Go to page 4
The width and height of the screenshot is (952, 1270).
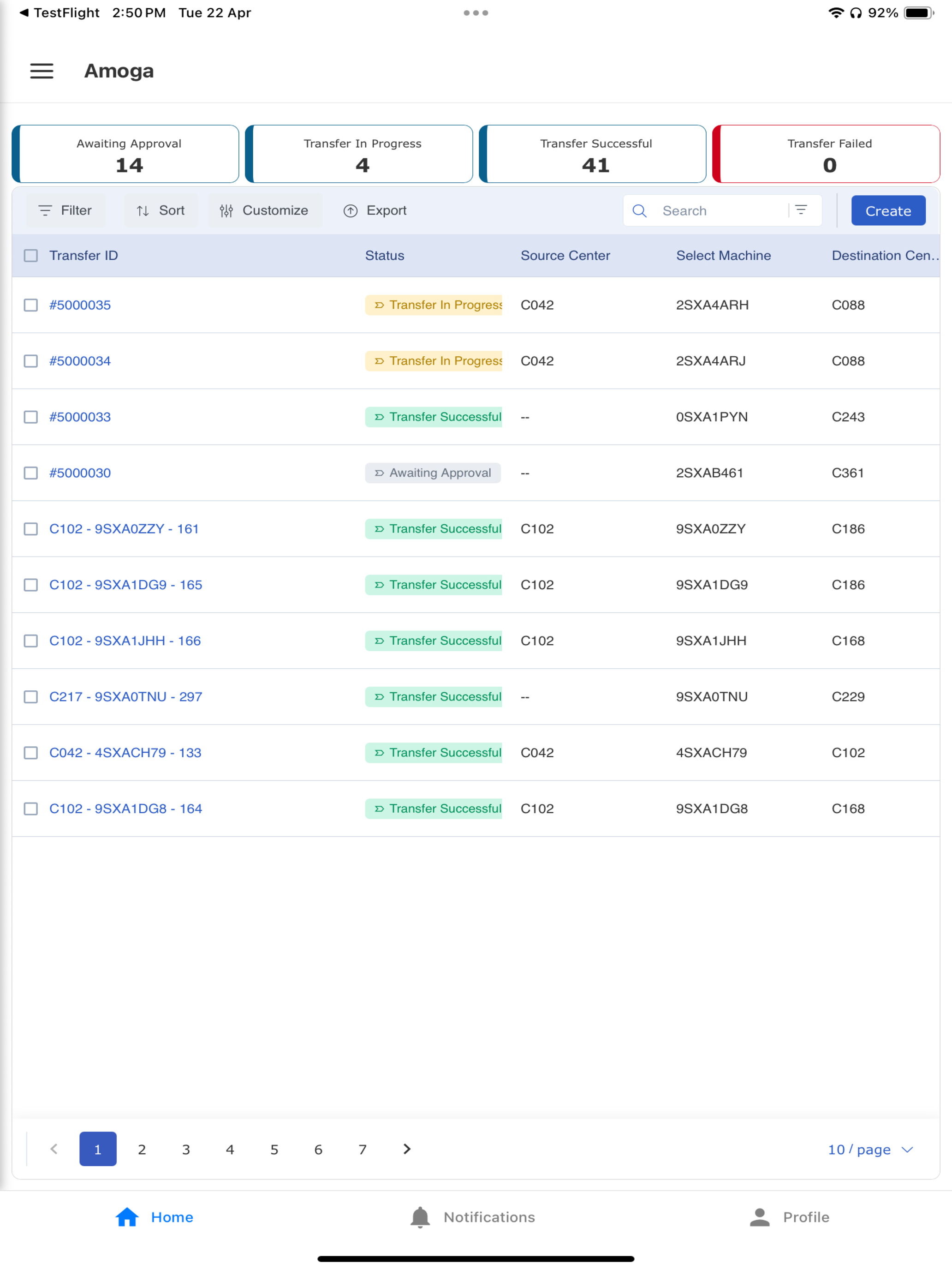point(230,1149)
